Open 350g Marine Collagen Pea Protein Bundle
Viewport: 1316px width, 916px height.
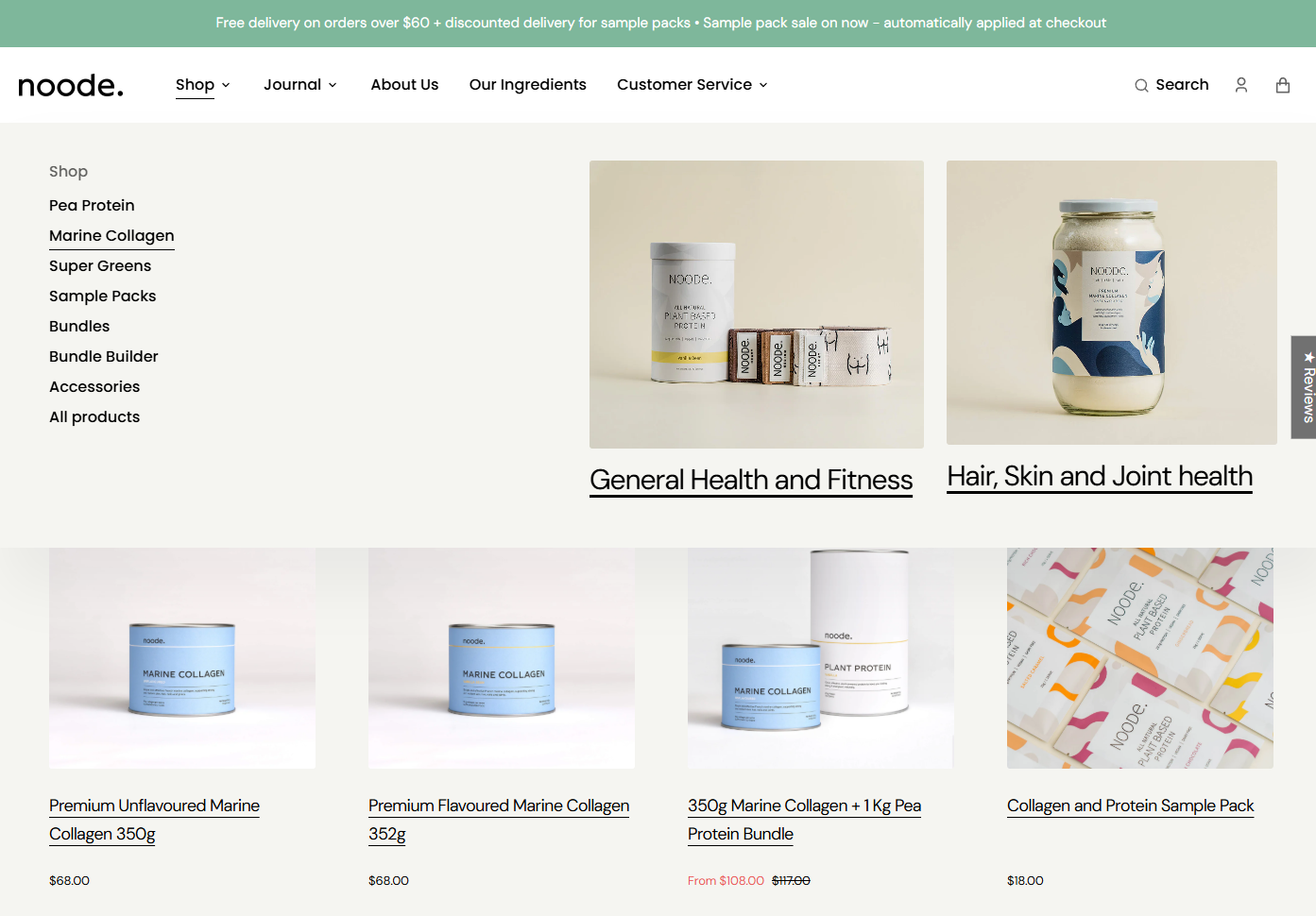click(804, 820)
